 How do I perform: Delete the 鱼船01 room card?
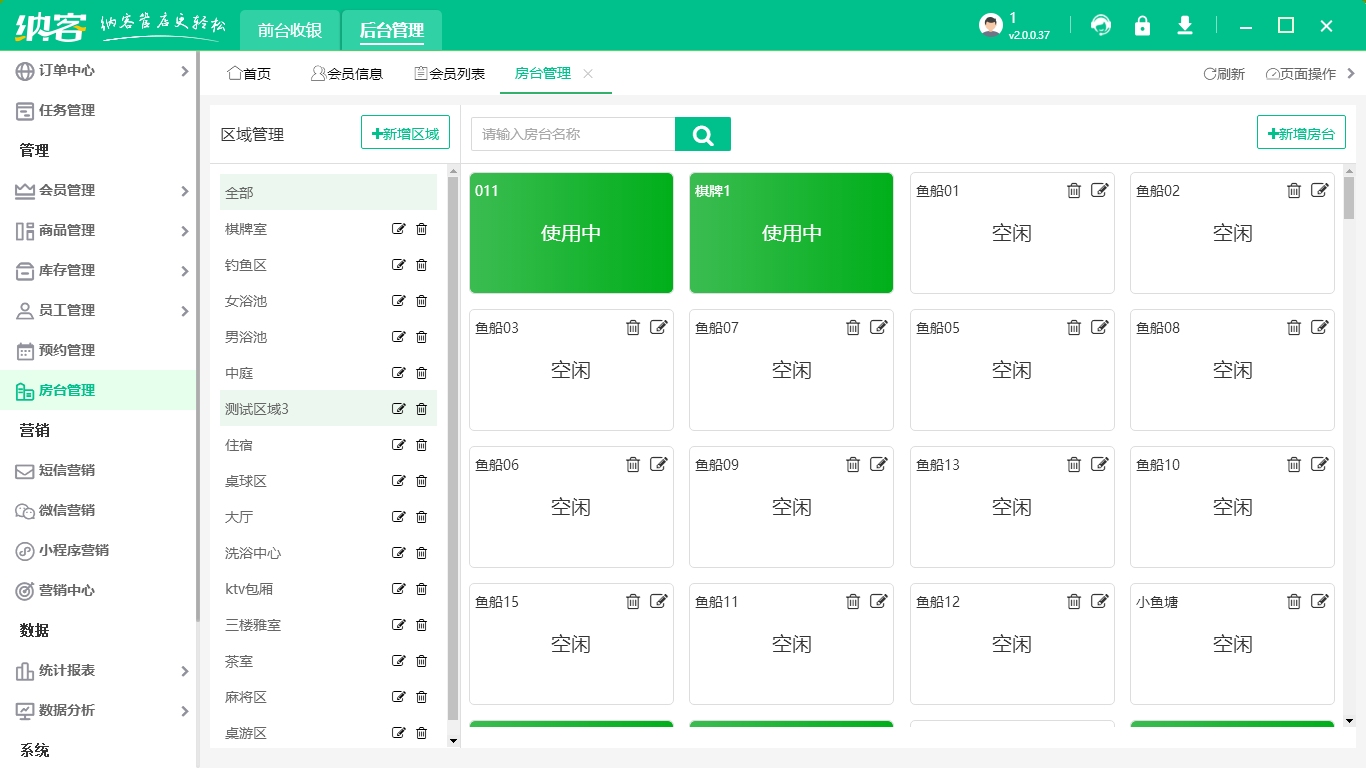1073,190
